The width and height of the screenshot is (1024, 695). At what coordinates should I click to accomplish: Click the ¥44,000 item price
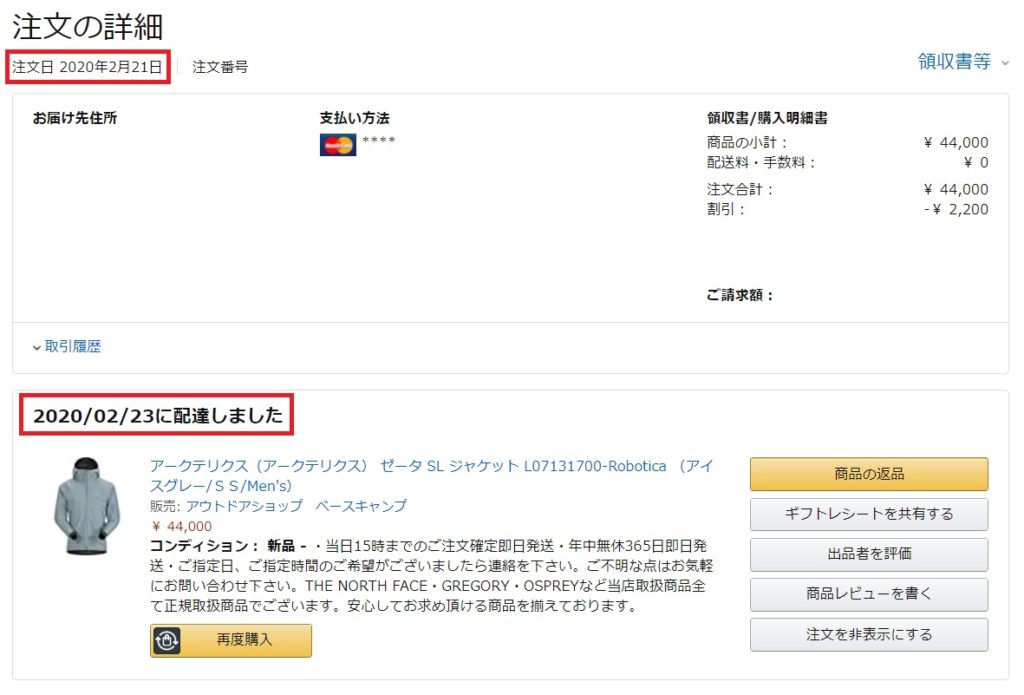tap(182, 526)
